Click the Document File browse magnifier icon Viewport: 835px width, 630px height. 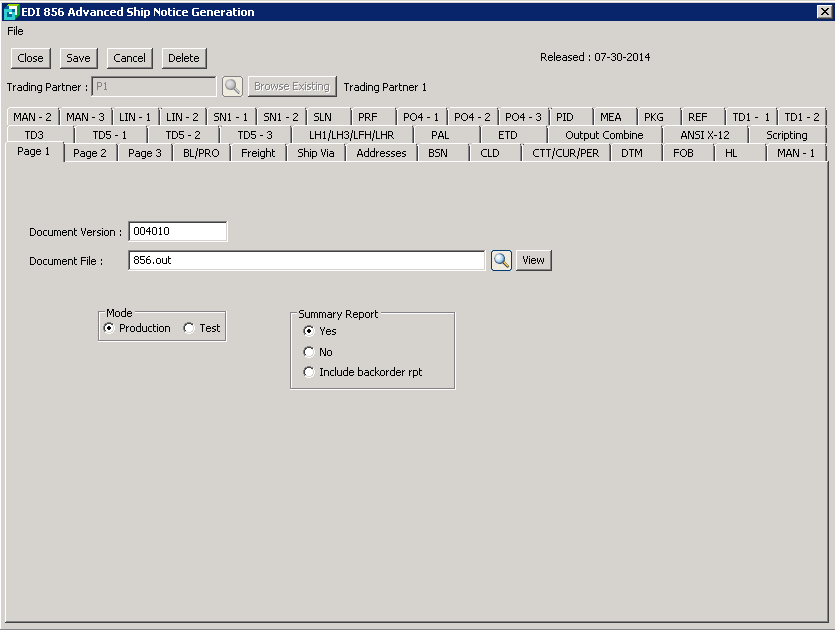501,260
